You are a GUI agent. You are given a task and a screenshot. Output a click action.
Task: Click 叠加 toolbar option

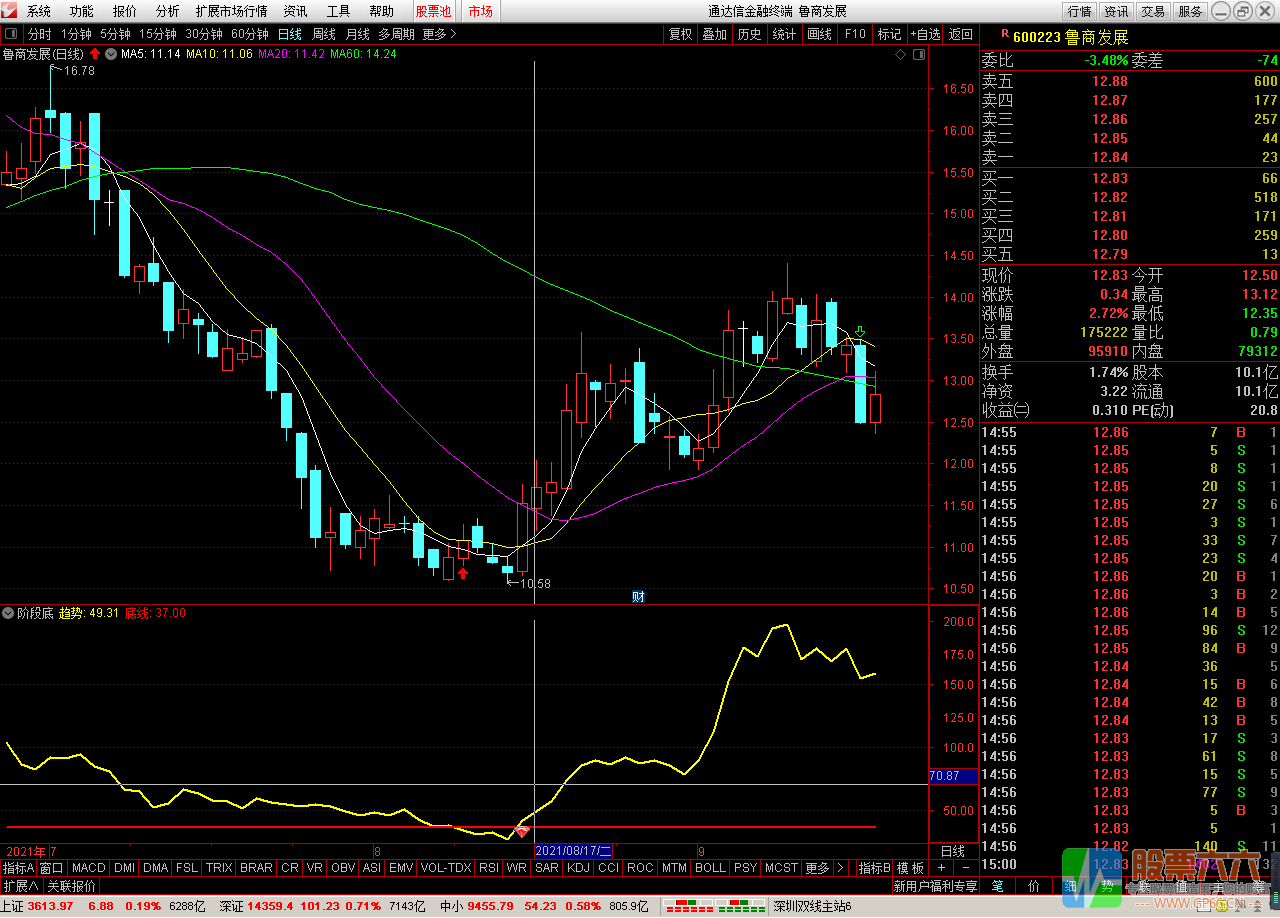[x=715, y=34]
